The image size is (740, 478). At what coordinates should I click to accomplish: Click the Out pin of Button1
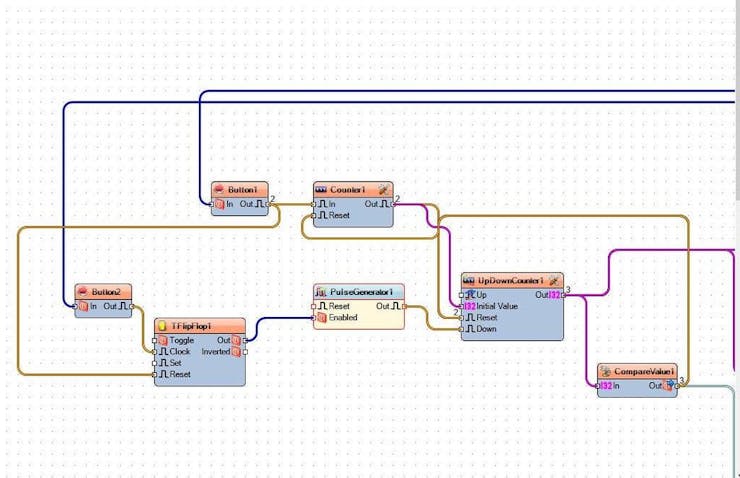pos(268,204)
